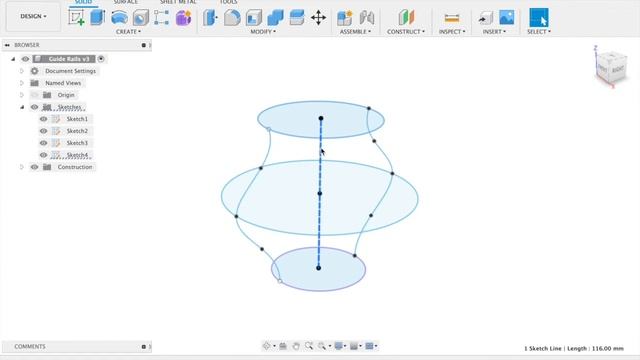The height and width of the screenshot is (360, 640).
Task: Click the ViewCube in the corner
Action: (611, 68)
